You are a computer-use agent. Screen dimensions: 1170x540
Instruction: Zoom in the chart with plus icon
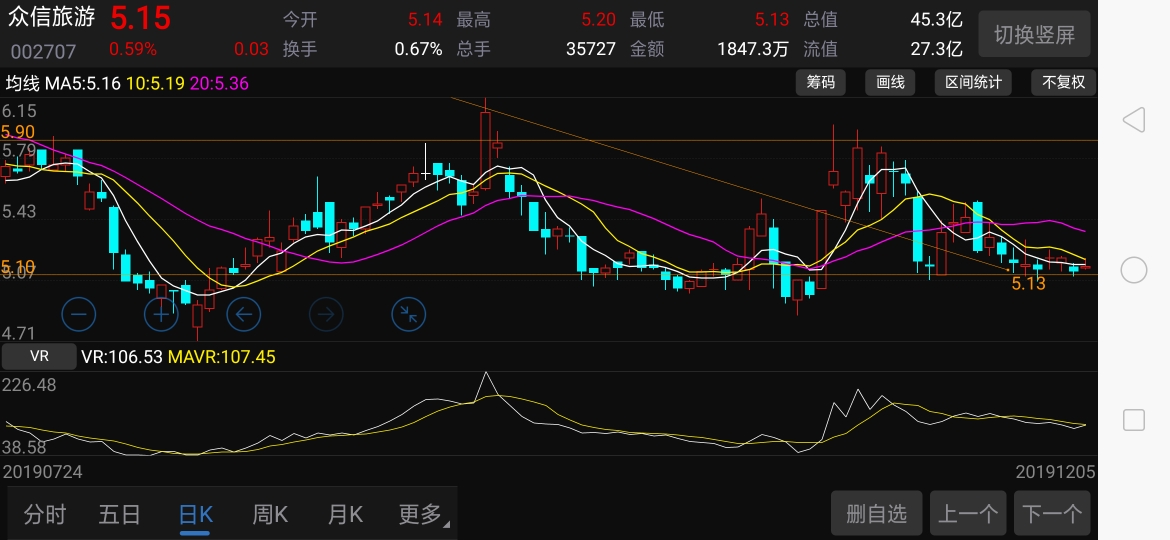[161, 315]
